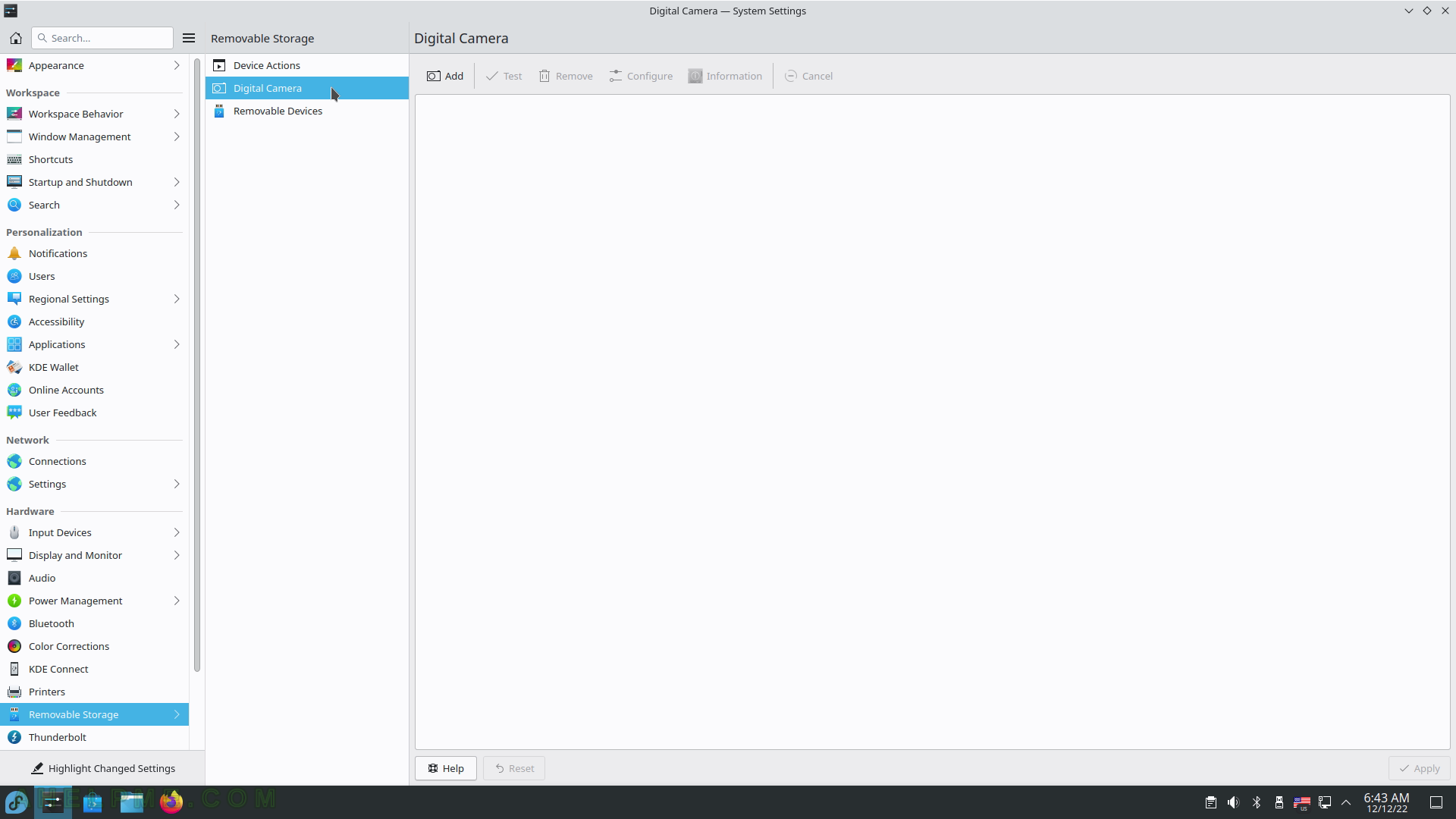1456x819 pixels.
Task: Focus the Search settings field
Action: pyautogui.click(x=102, y=38)
